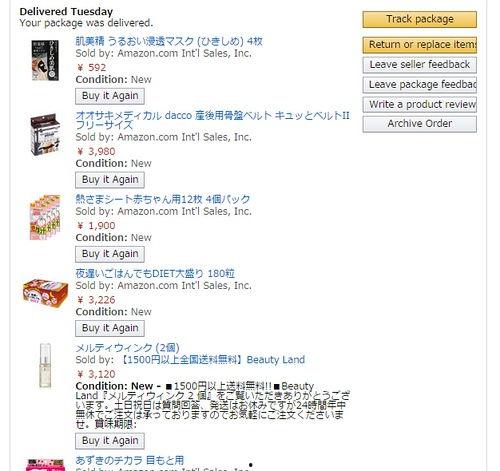Buy the ¥592 face mask again

click(x=110, y=96)
